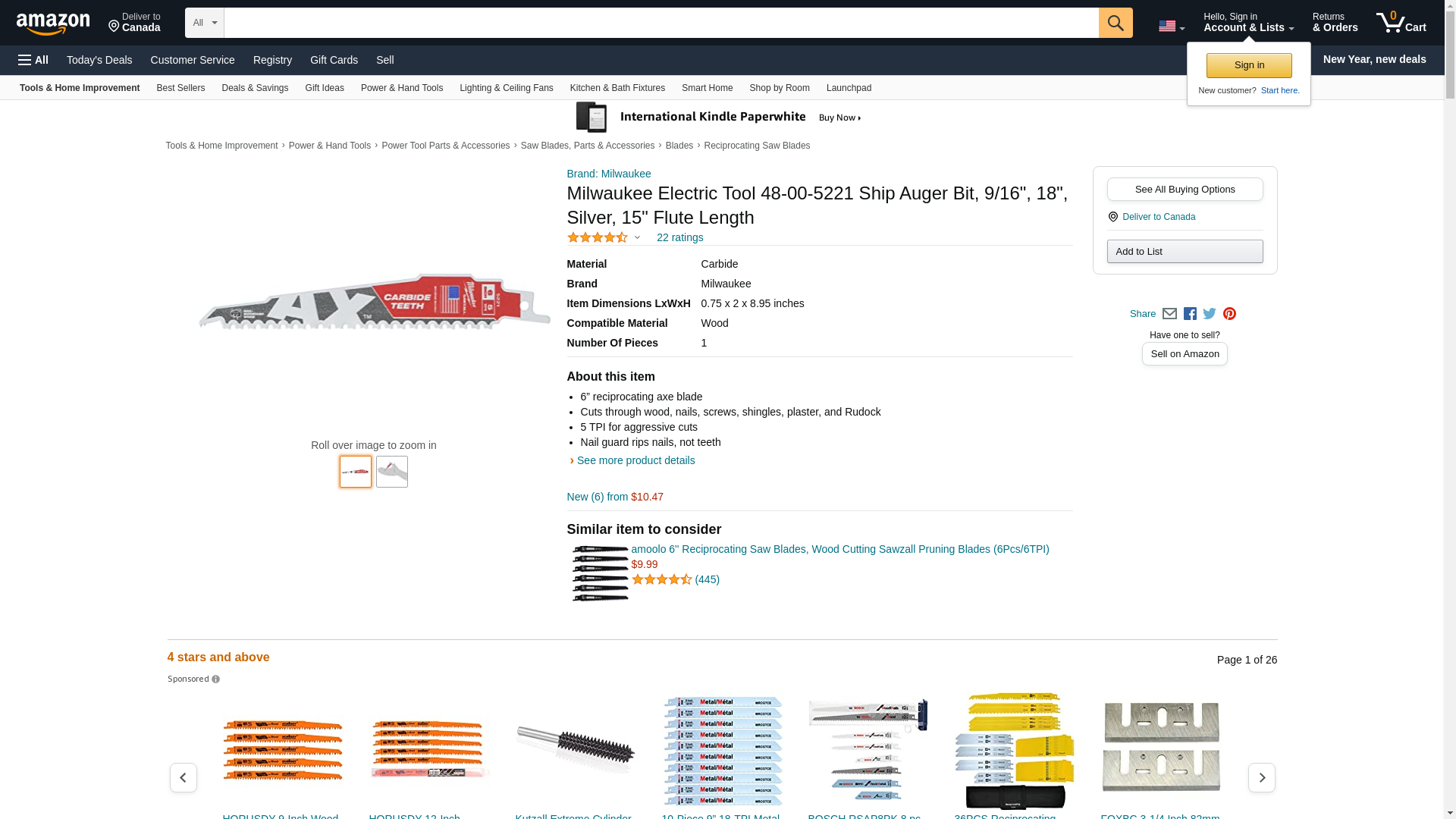Open the All hamburger menu
The height and width of the screenshot is (819, 1456).
pyautogui.click(x=33, y=60)
